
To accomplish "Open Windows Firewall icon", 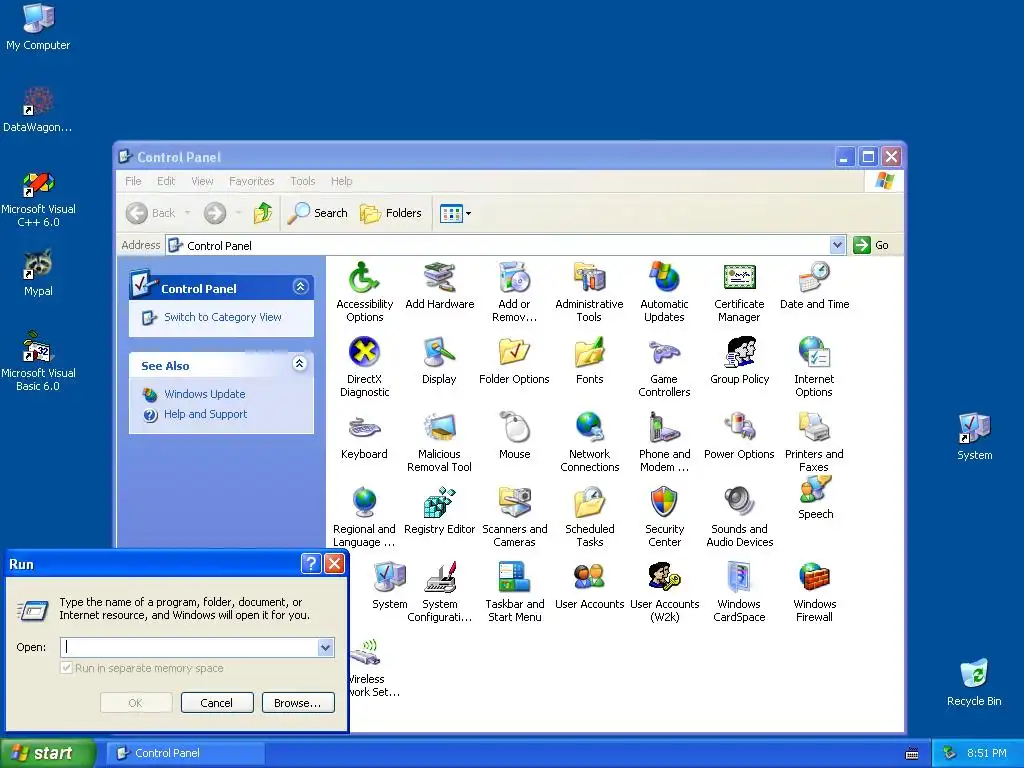I will (x=814, y=592).
